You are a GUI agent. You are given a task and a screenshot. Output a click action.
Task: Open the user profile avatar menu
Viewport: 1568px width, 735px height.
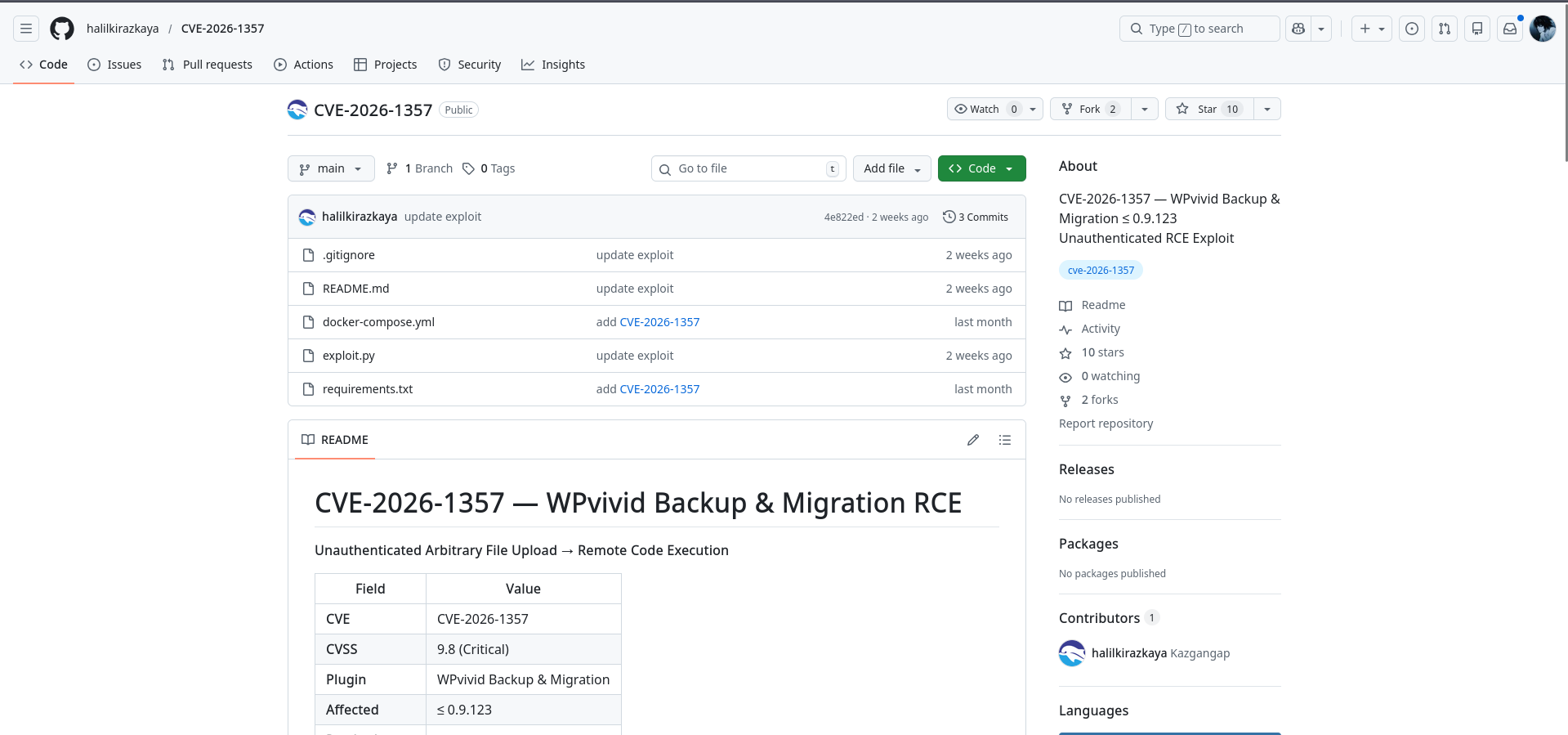1543,29
